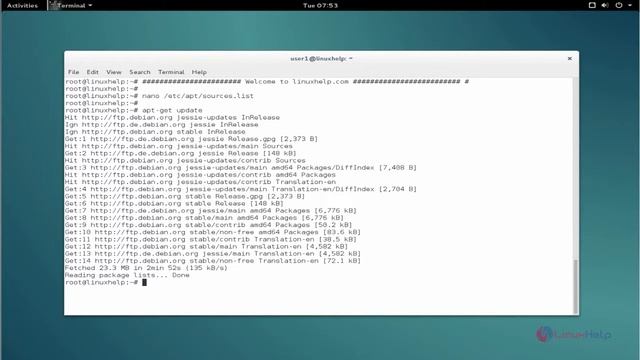The width and height of the screenshot is (640, 360).
Task: Click the 'nano /etc/apt/sources.list' command line
Action: tap(159, 96)
